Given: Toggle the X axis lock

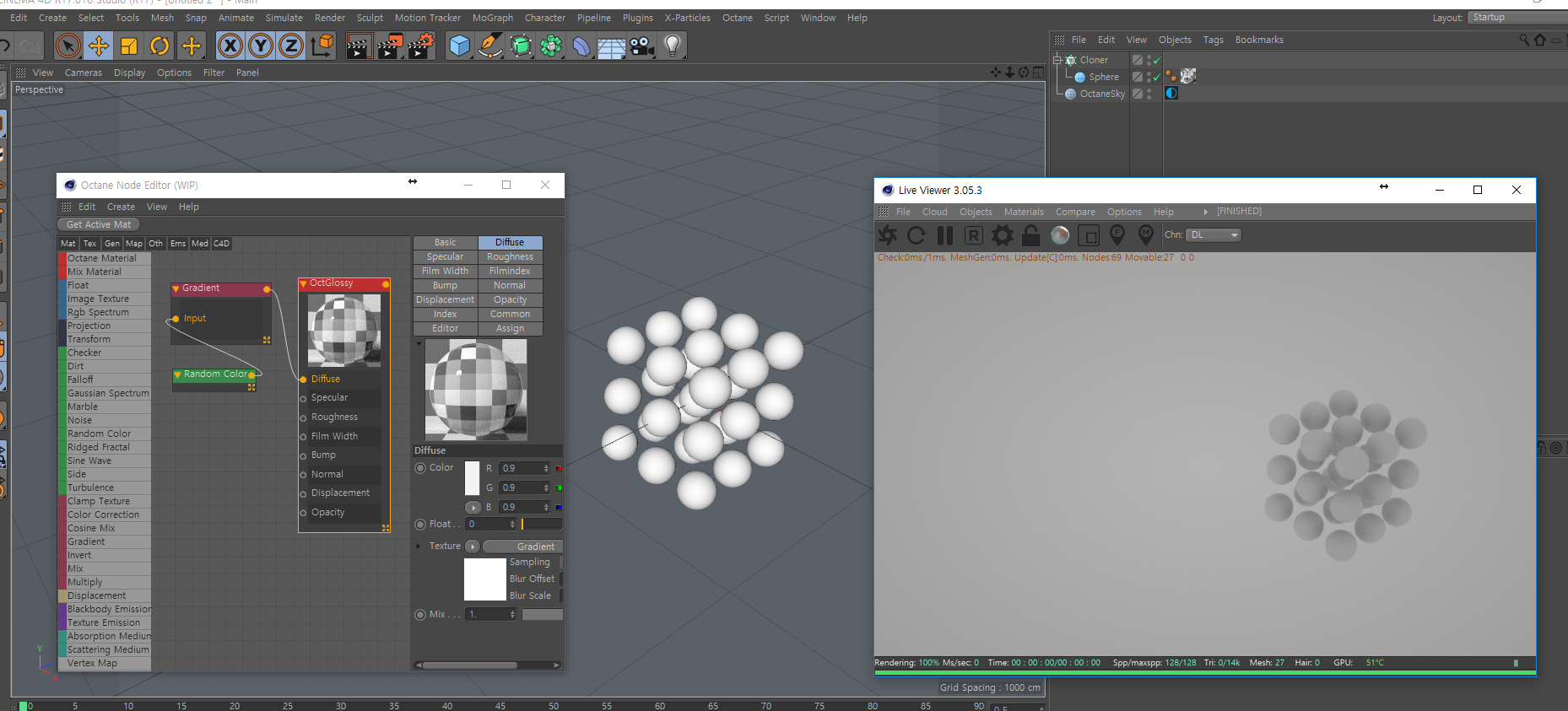Looking at the screenshot, I should [230, 46].
